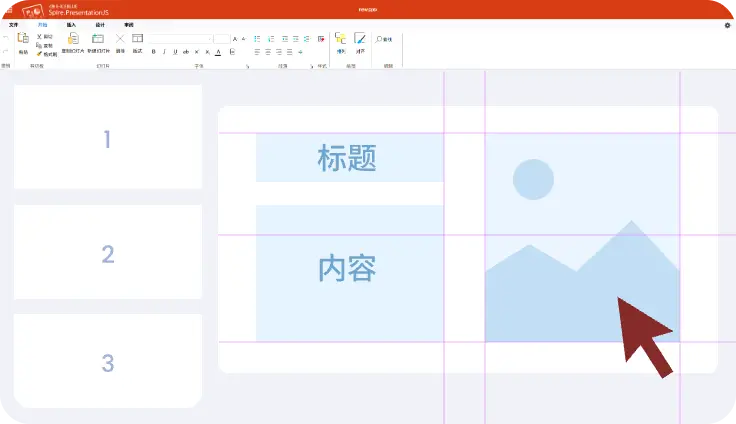Click the app grid icon at top left
736x424 pixels.
tap(9, 10)
